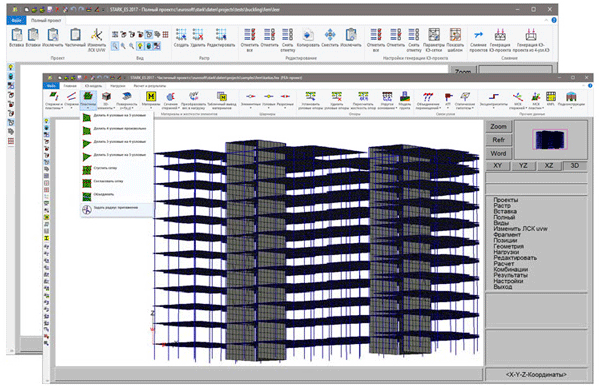Toggle the XY plane view button
The width and height of the screenshot is (600, 386).
pos(497,166)
